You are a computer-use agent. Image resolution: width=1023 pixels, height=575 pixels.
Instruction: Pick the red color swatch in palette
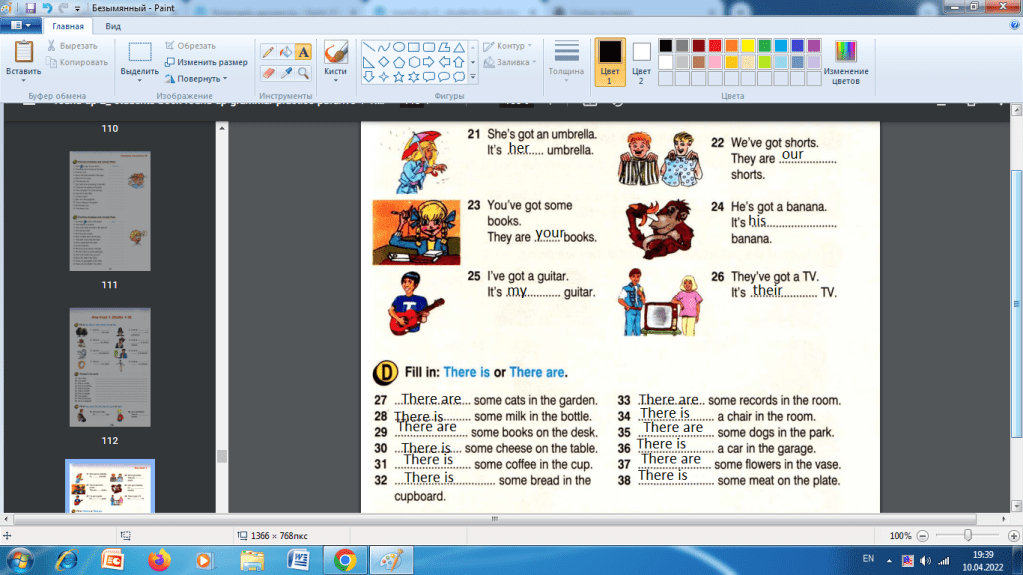pos(715,46)
